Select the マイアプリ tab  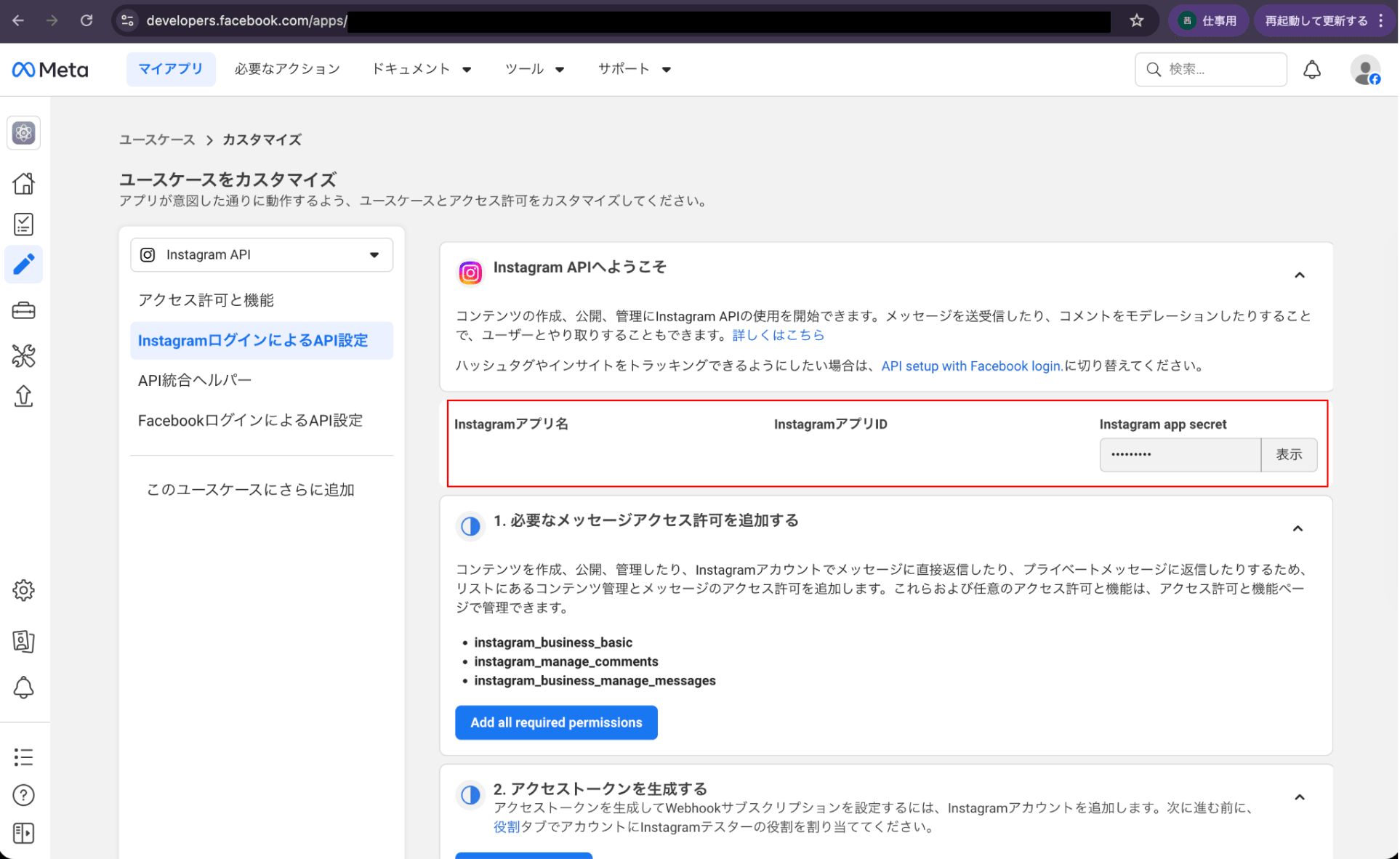click(x=171, y=69)
